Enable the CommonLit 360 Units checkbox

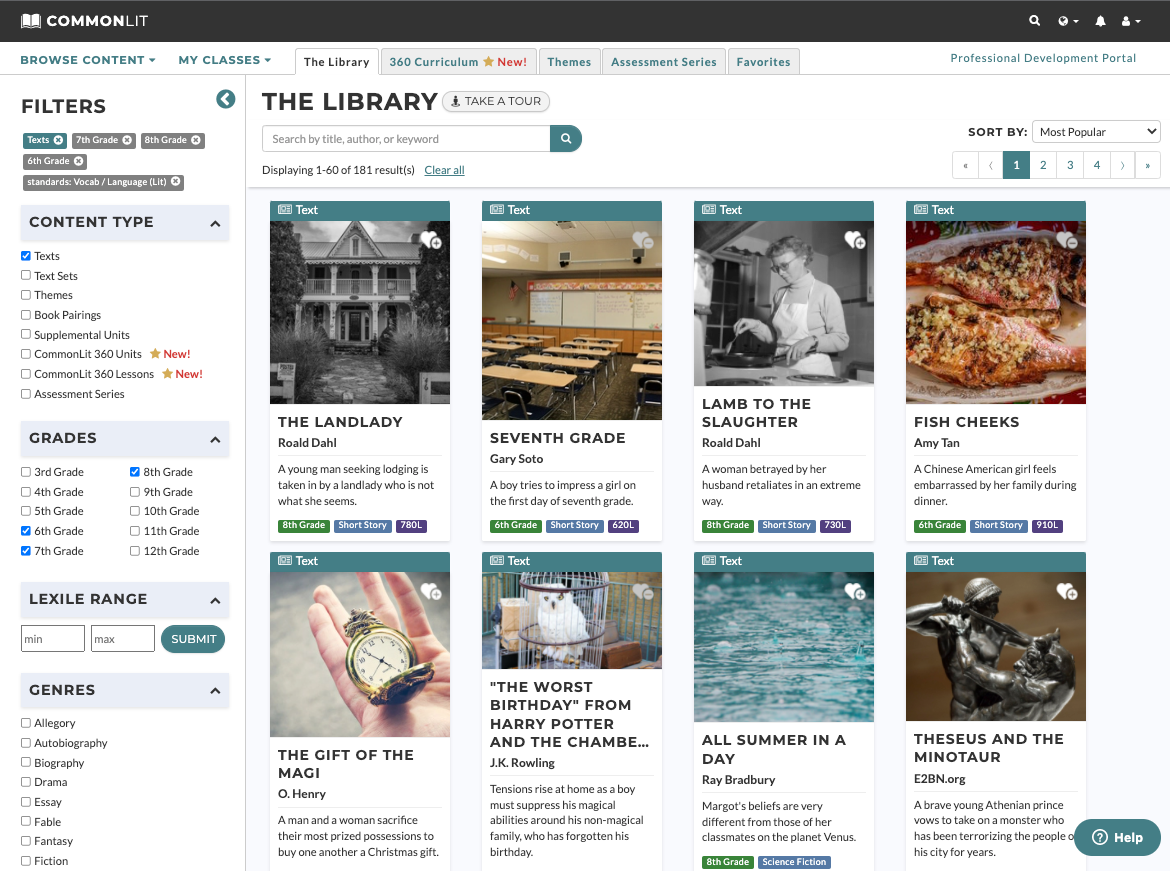pos(26,354)
